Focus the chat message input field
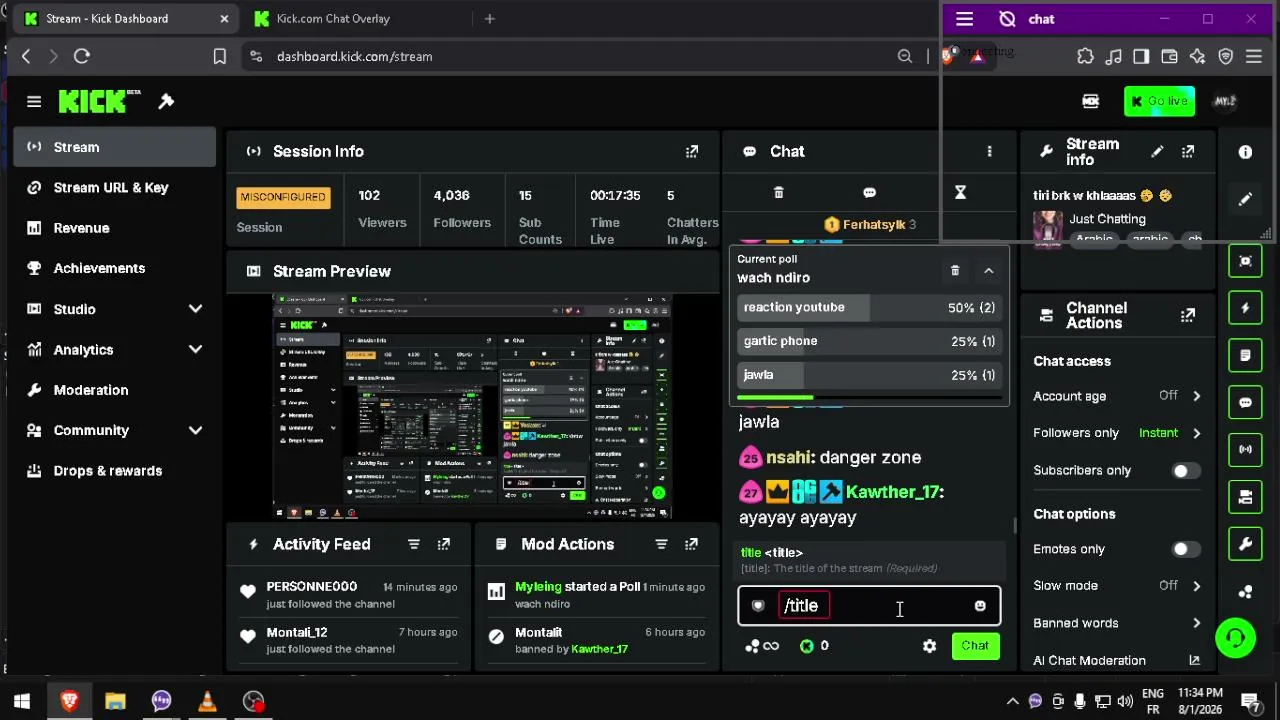 pos(869,606)
